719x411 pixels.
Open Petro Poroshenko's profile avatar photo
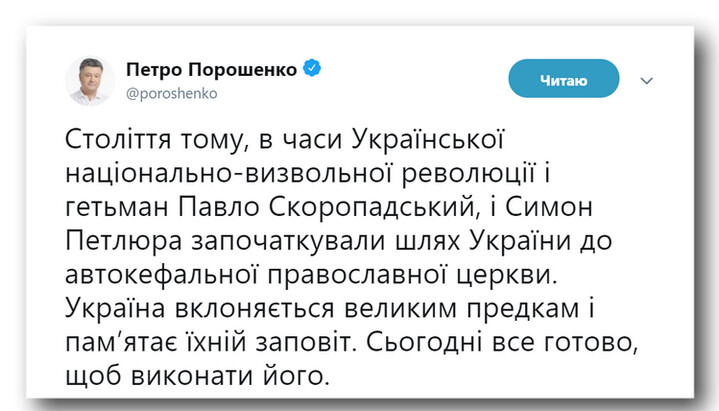90,81
